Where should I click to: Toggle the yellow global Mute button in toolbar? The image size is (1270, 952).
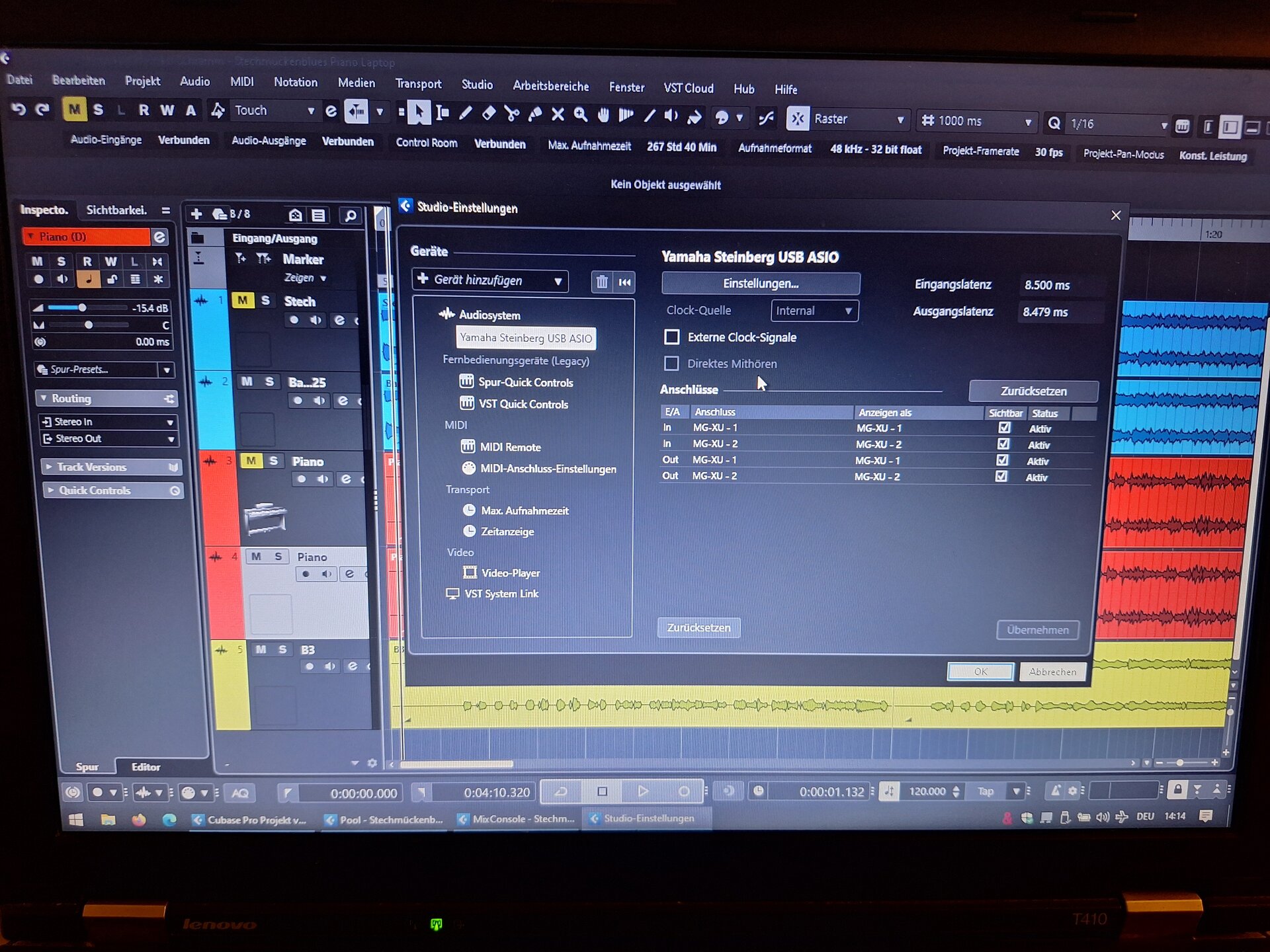tap(74, 109)
